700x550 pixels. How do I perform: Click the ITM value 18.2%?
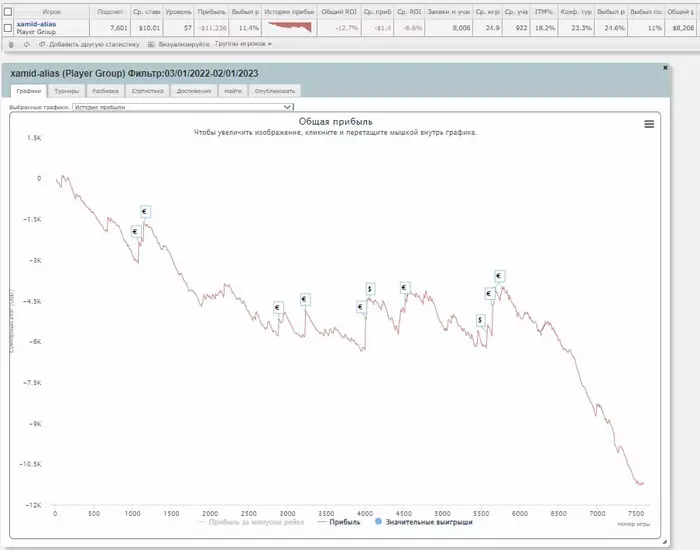point(546,28)
